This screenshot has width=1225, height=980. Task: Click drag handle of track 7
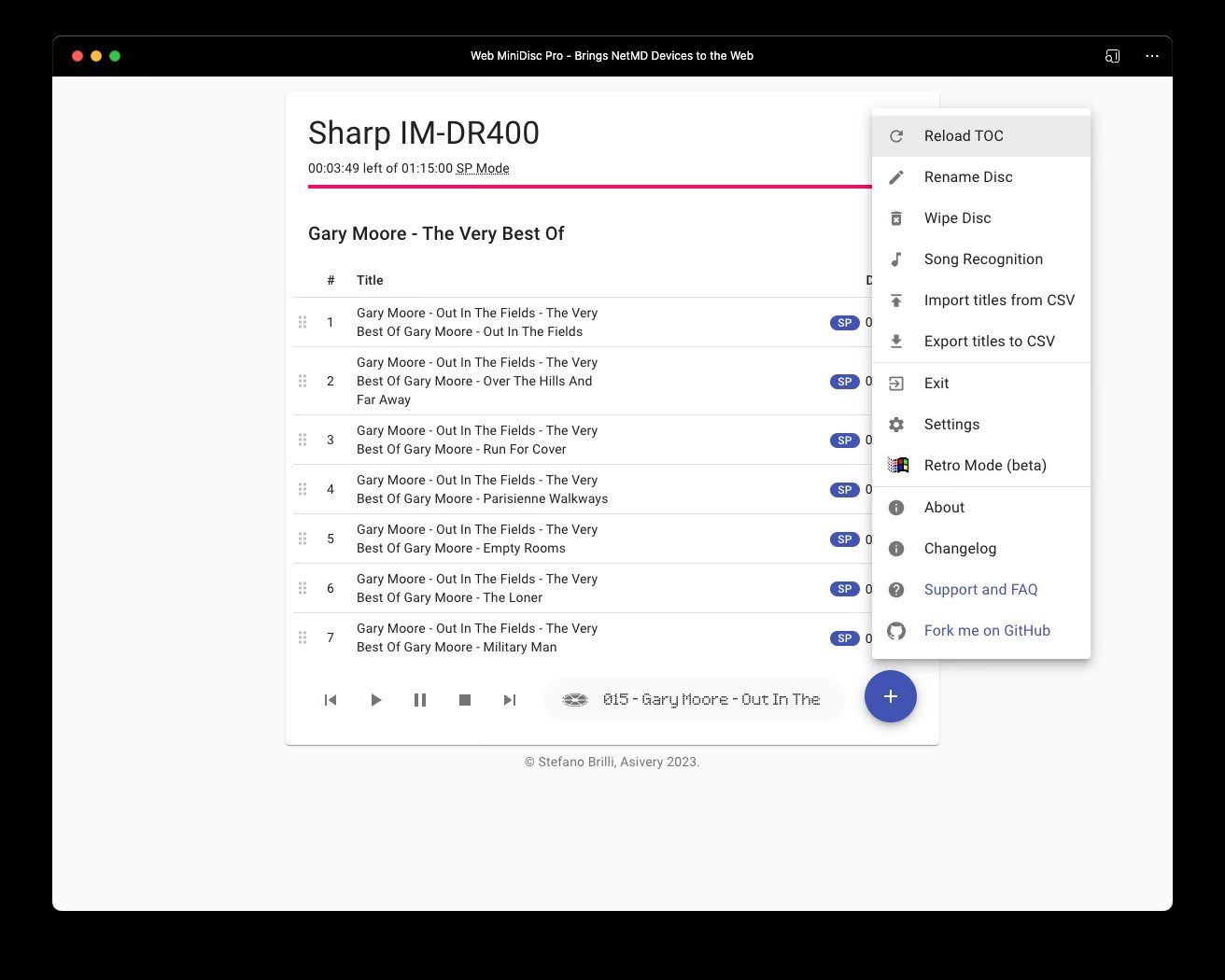303,637
